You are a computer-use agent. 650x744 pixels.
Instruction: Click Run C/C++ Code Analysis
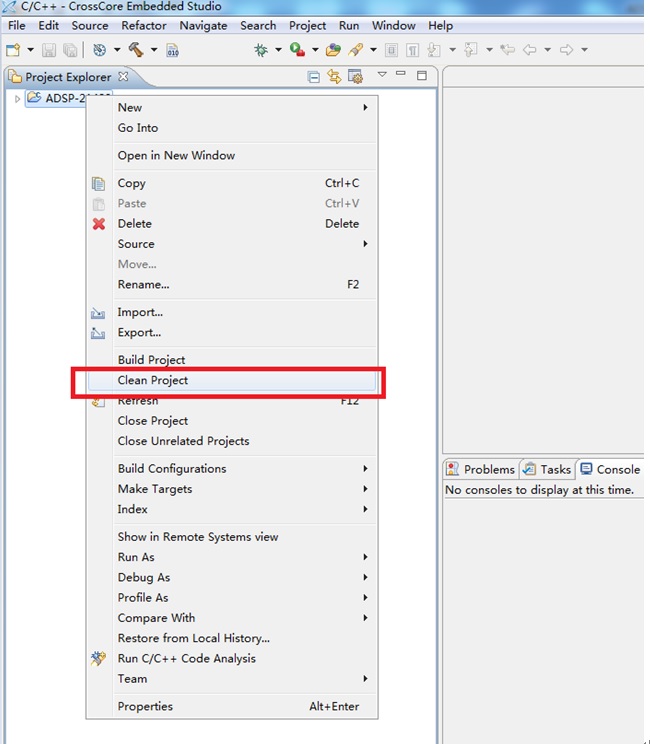coord(232,659)
